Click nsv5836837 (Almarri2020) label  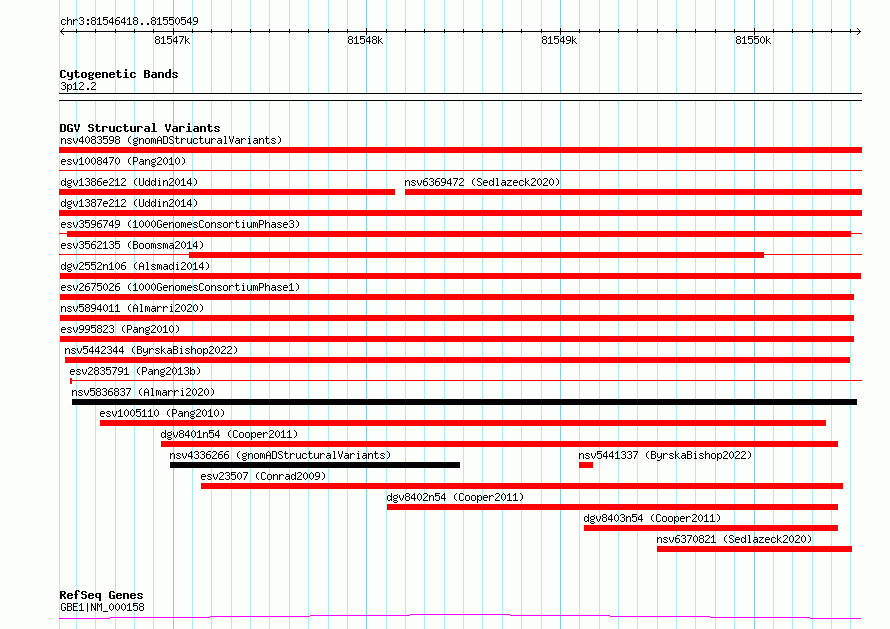point(143,392)
